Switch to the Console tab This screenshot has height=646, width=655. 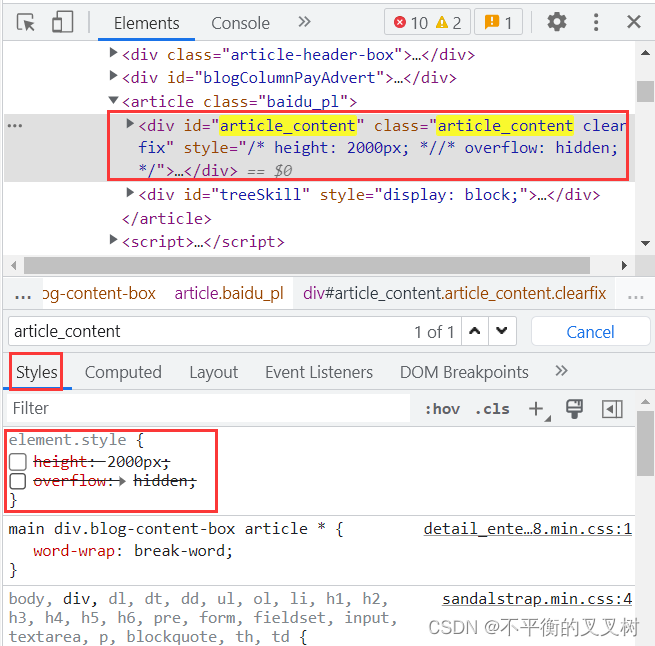point(240,23)
